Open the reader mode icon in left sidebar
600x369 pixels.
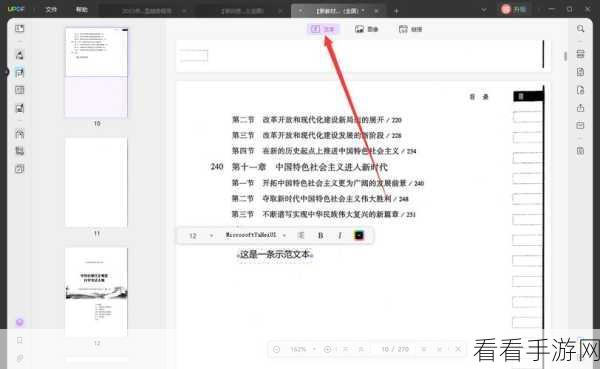20,29
